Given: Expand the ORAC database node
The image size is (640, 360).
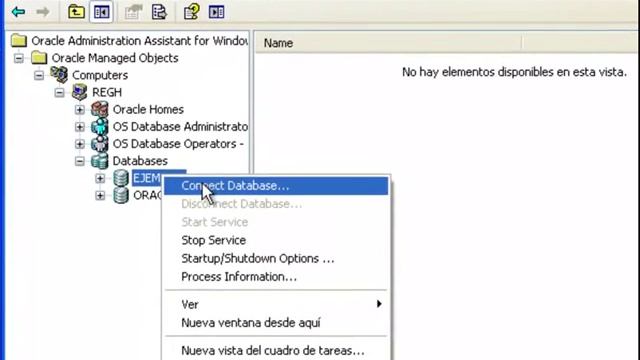Looking at the screenshot, I should coord(100,196).
